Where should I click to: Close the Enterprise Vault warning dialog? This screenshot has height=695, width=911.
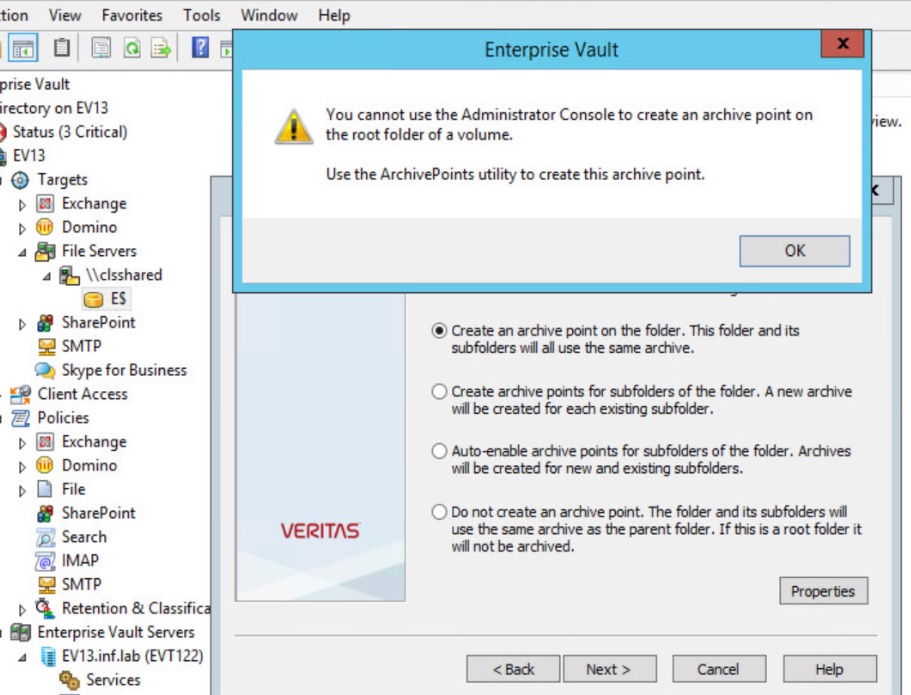tap(842, 44)
